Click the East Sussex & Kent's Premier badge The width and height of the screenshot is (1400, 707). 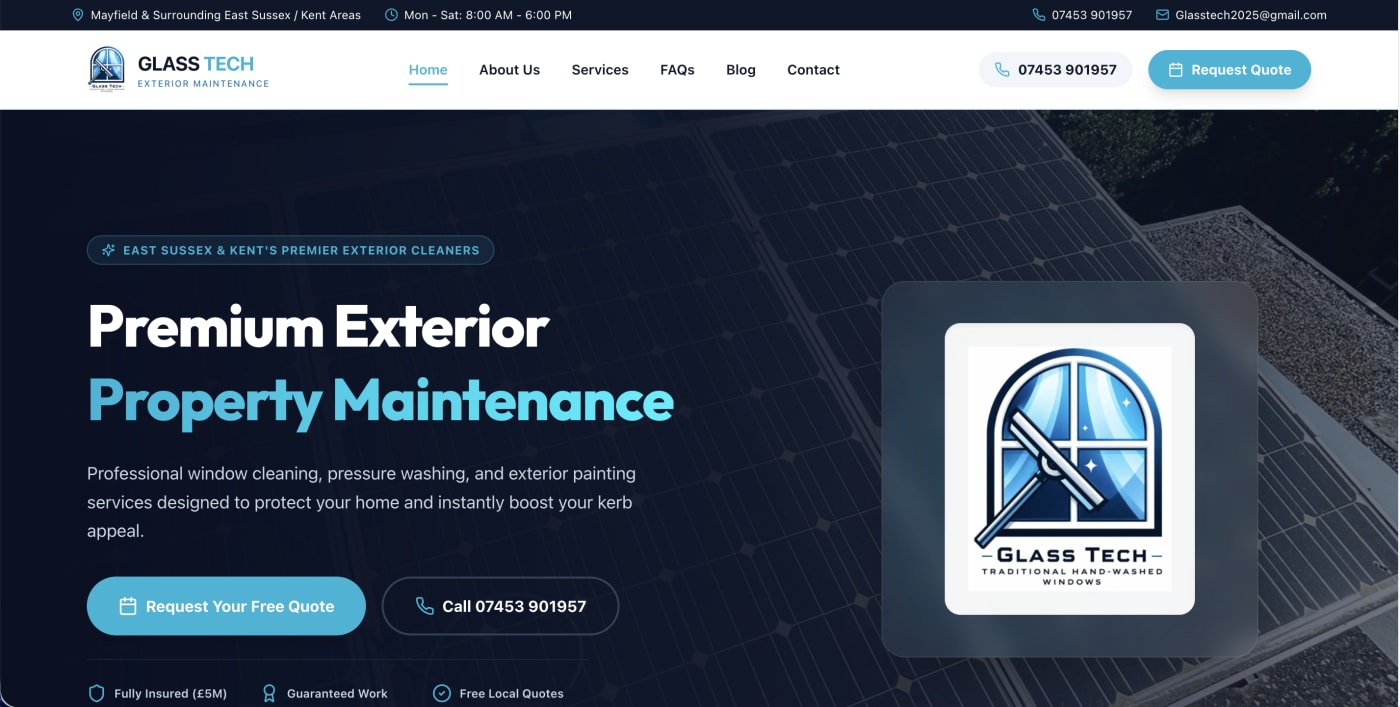290,250
